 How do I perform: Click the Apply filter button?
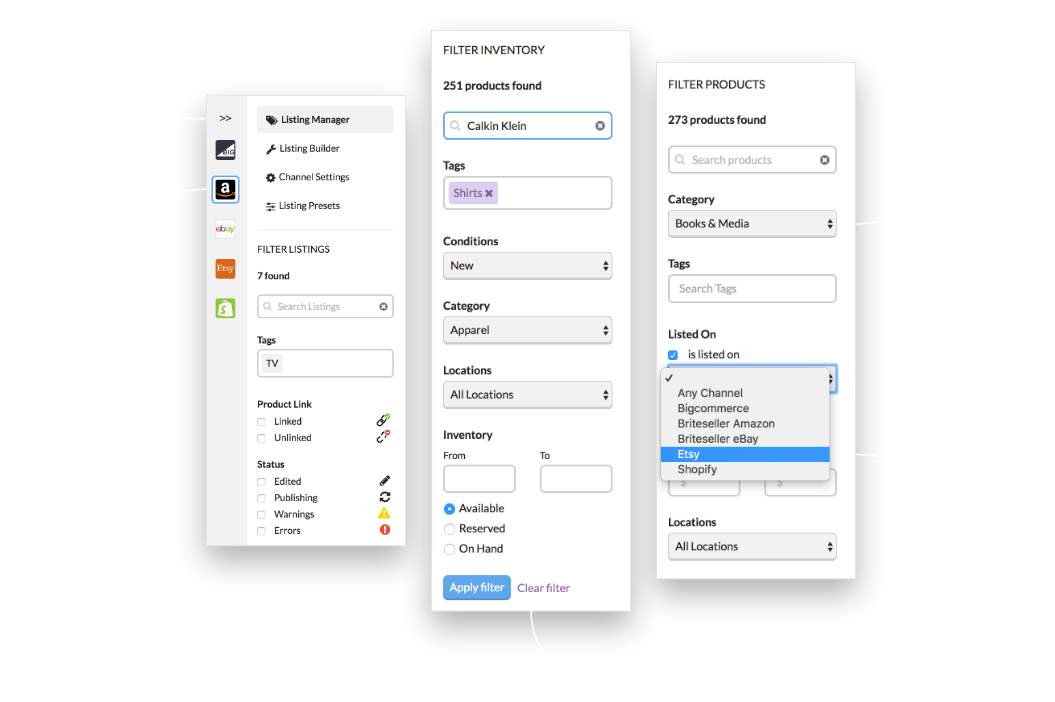[477, 588]
